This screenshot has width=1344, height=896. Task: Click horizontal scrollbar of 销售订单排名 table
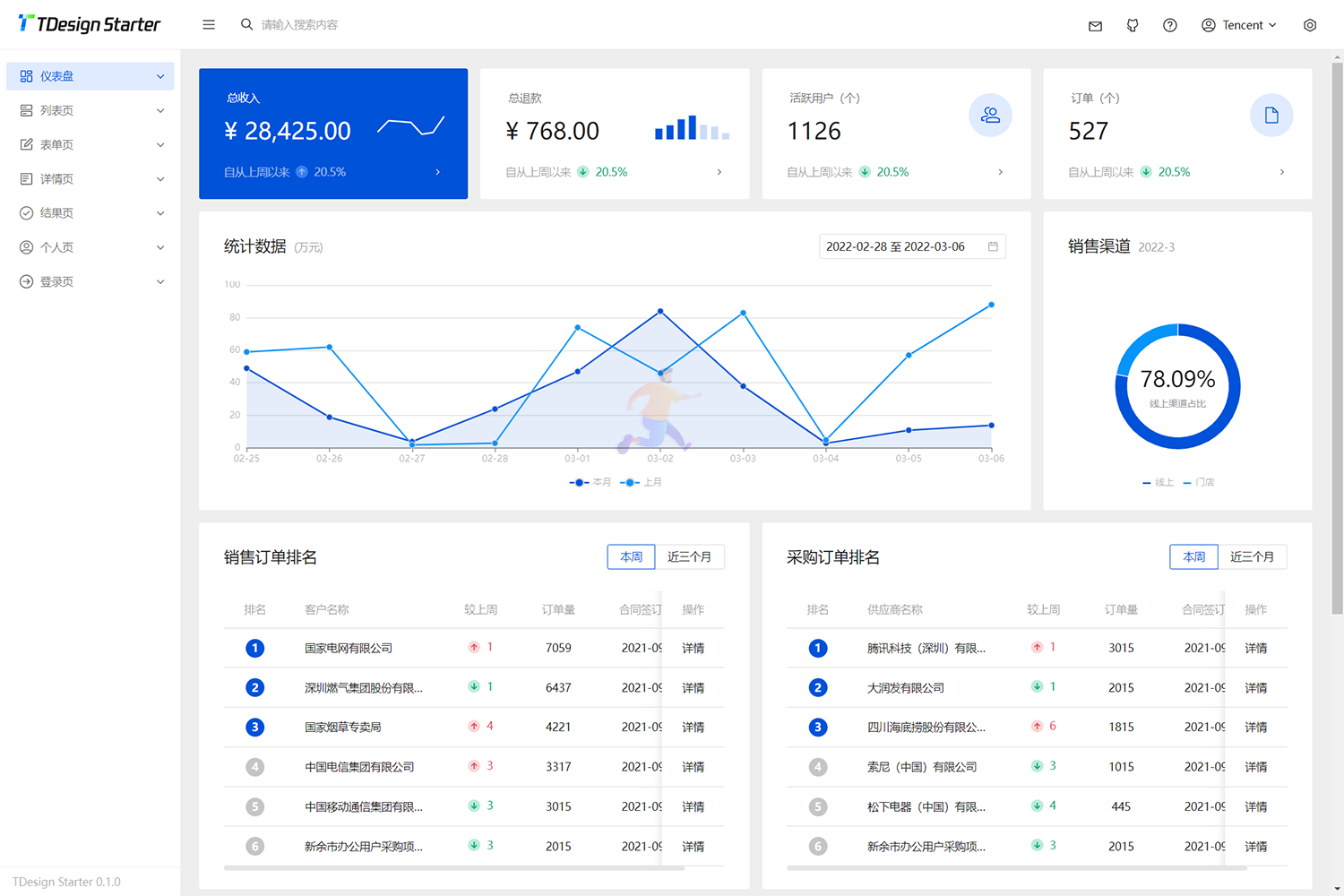[x=454, y=867]
